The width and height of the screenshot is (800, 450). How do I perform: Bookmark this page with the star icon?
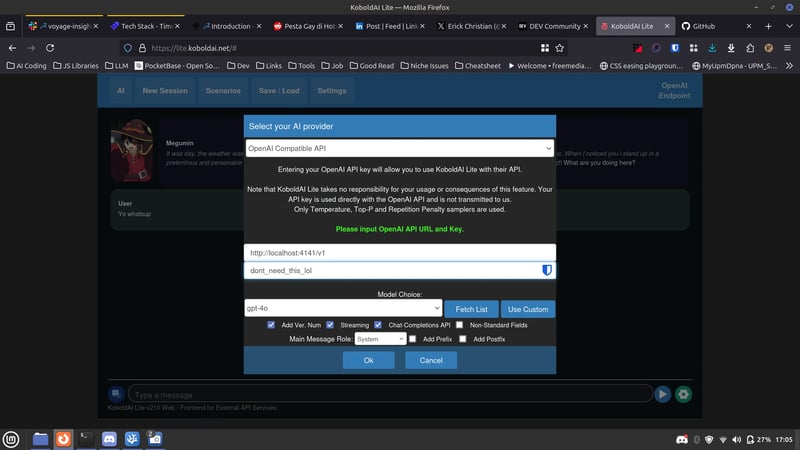point(560,48)
